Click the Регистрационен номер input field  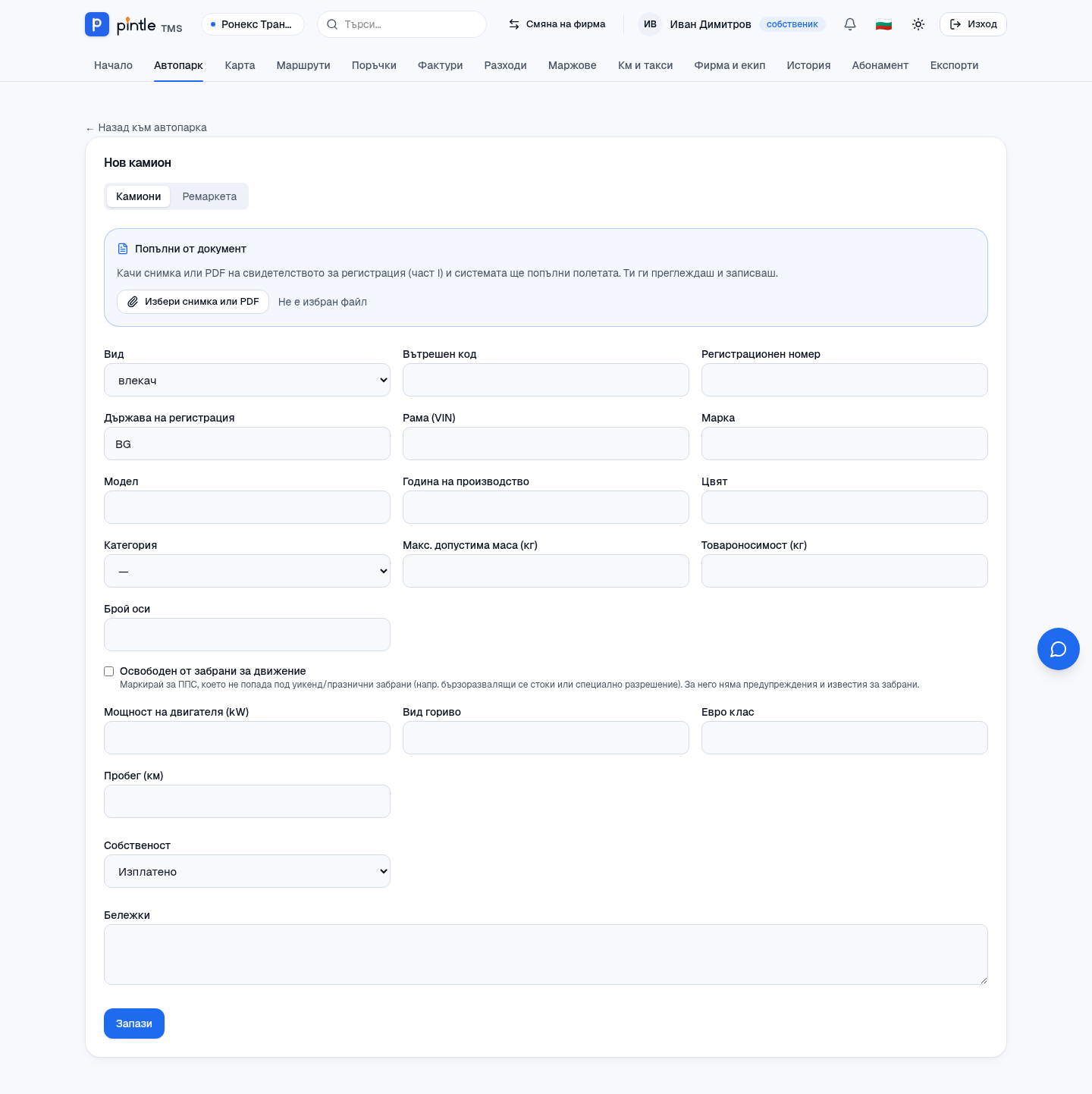(845, 380)
